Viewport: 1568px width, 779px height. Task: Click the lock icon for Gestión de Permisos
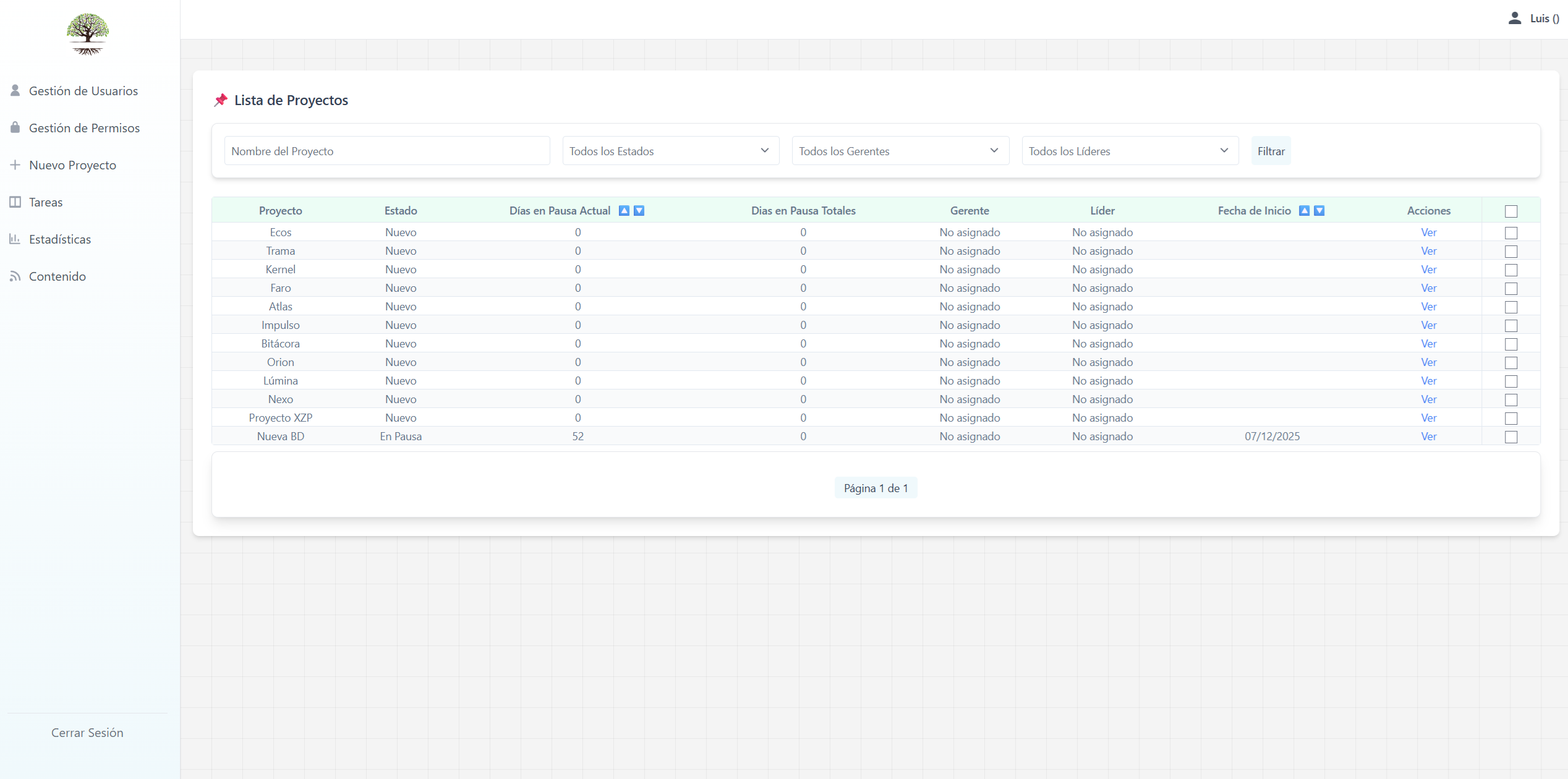pyautogui.click(x=15, y=127)
